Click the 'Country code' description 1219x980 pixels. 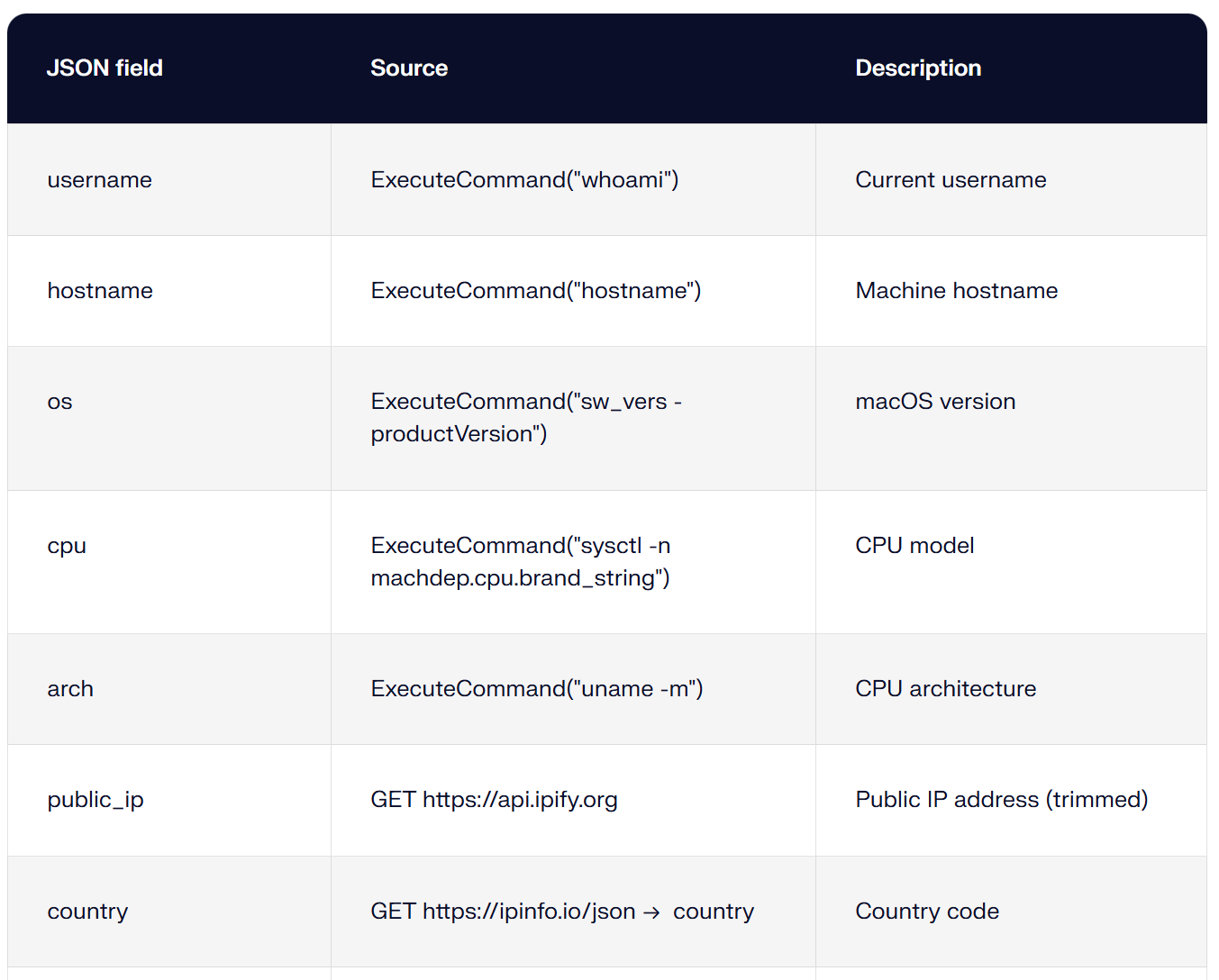(x=927, y=912)
